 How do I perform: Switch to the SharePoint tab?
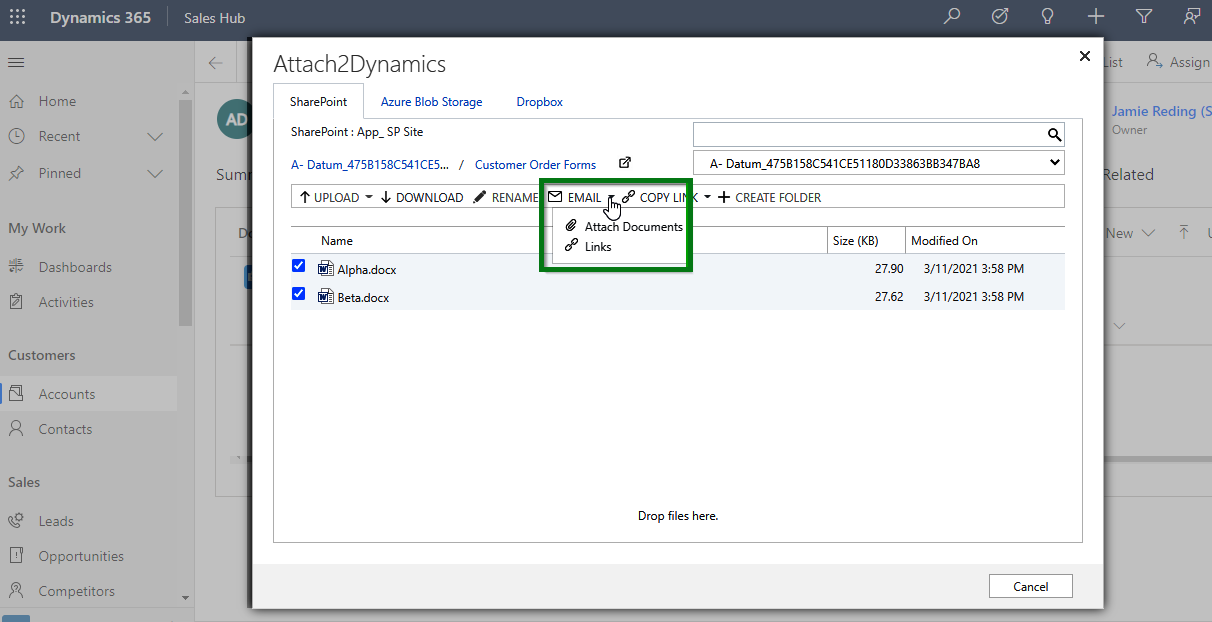pos(319,102)
